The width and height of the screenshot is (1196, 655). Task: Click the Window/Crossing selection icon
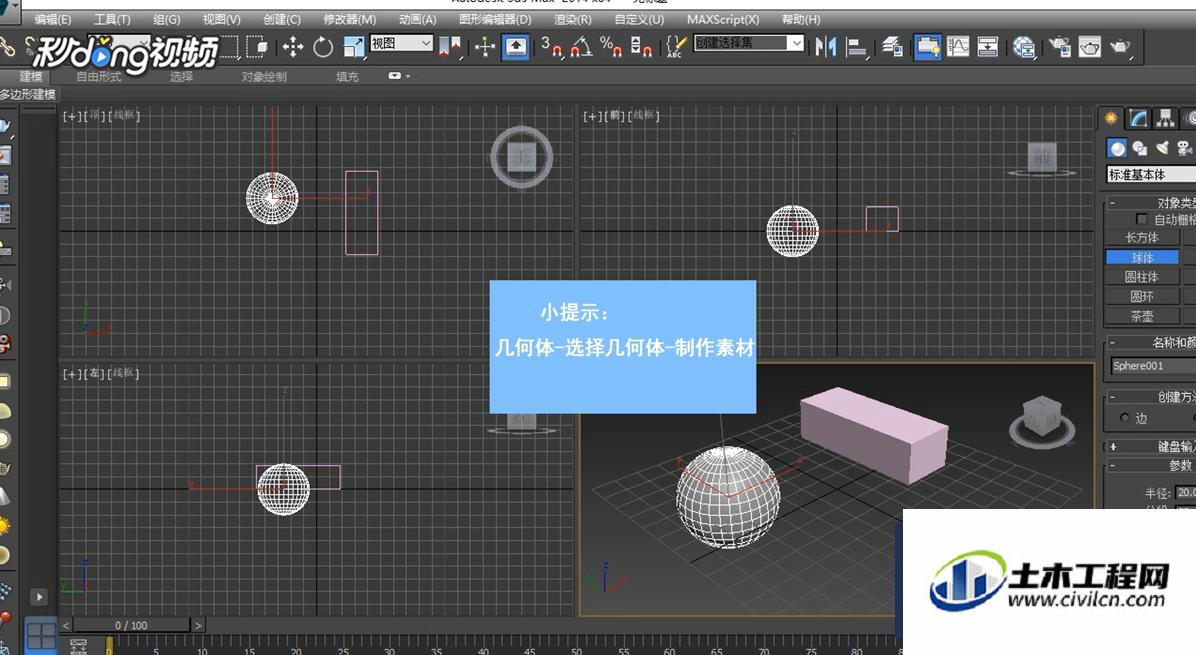click(x=259, y=47)
